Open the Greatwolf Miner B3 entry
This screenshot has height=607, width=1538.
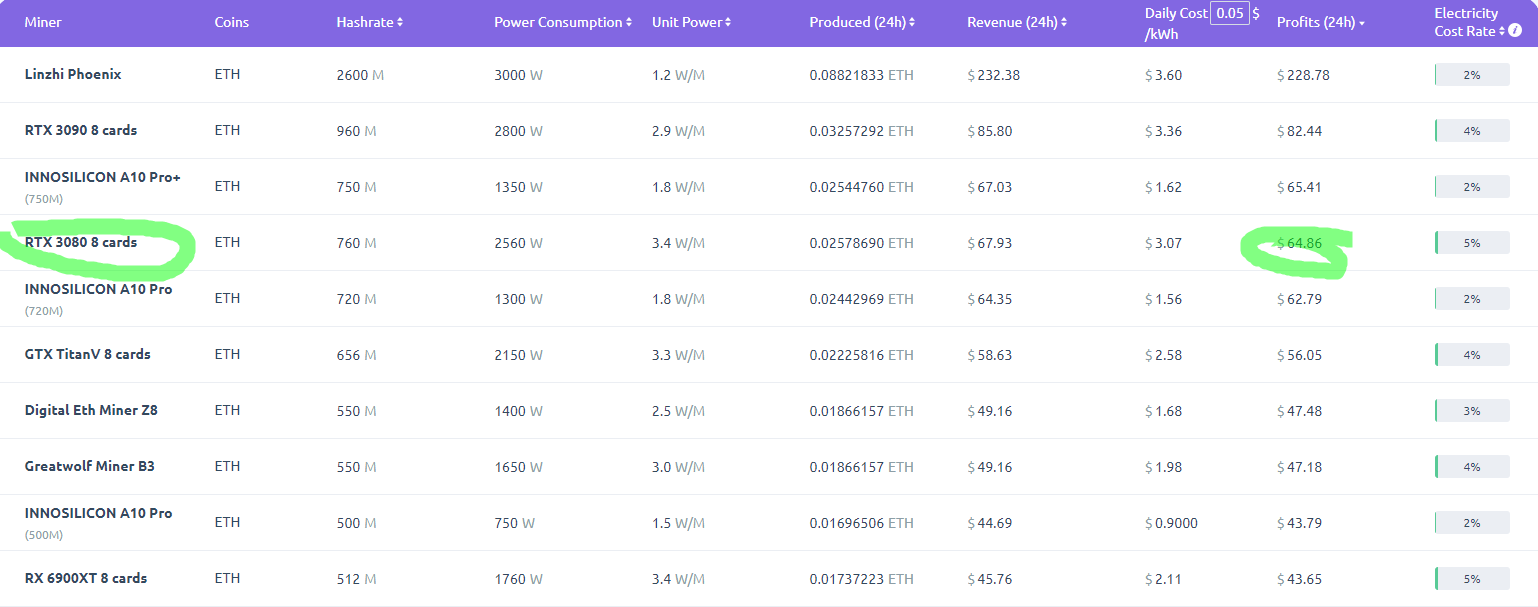90,466
